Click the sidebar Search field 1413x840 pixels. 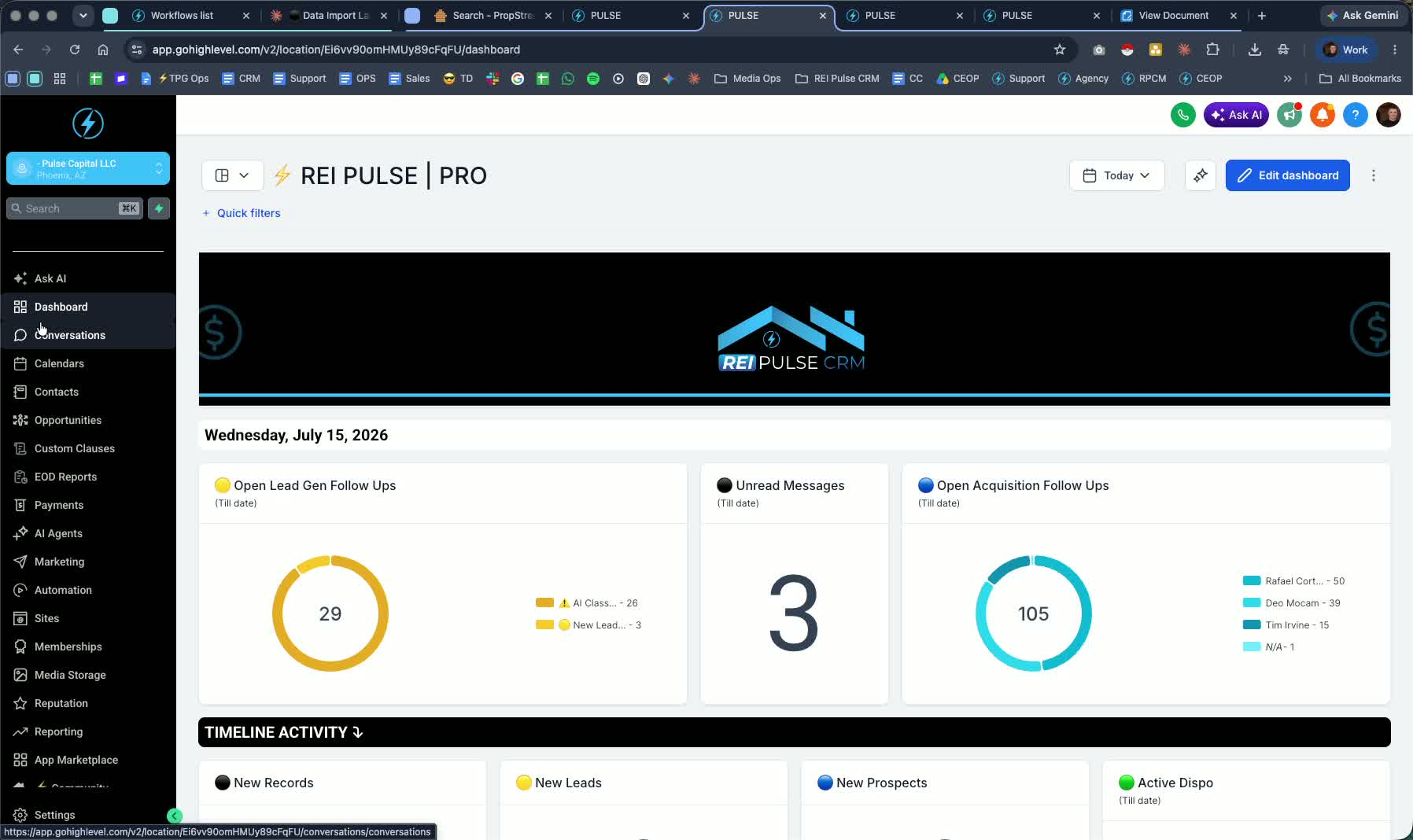click(75, 208)
